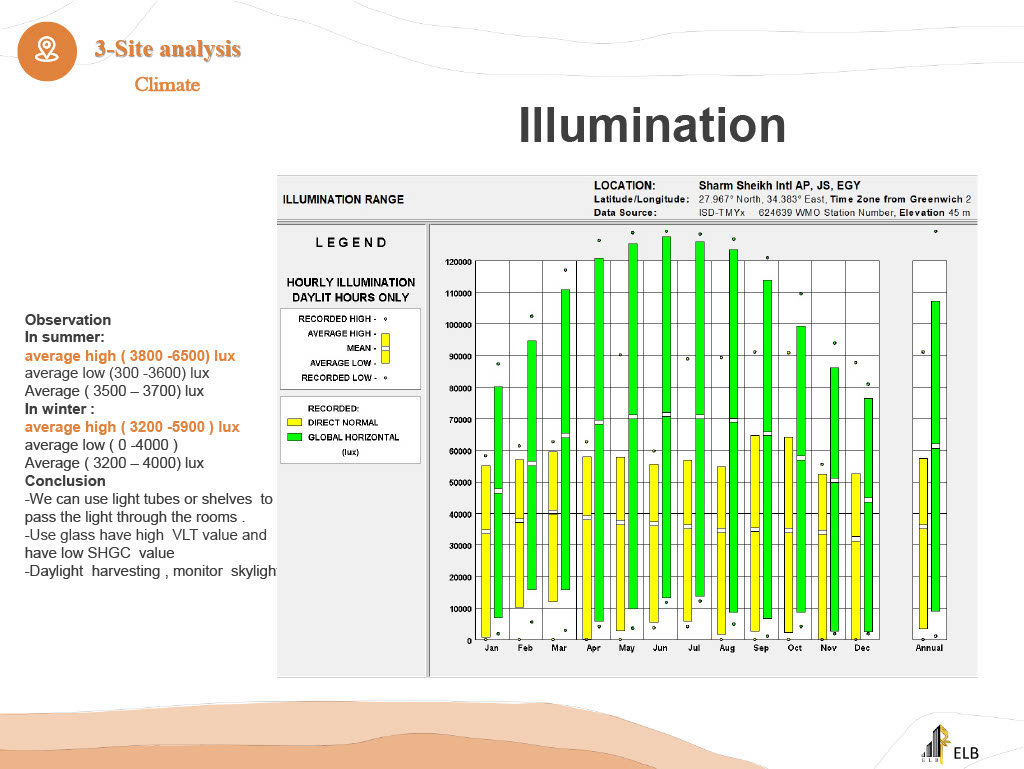1024x769 pixels.
Task: Select the 3-Site analysis heading
Action: tap(168, 48)
